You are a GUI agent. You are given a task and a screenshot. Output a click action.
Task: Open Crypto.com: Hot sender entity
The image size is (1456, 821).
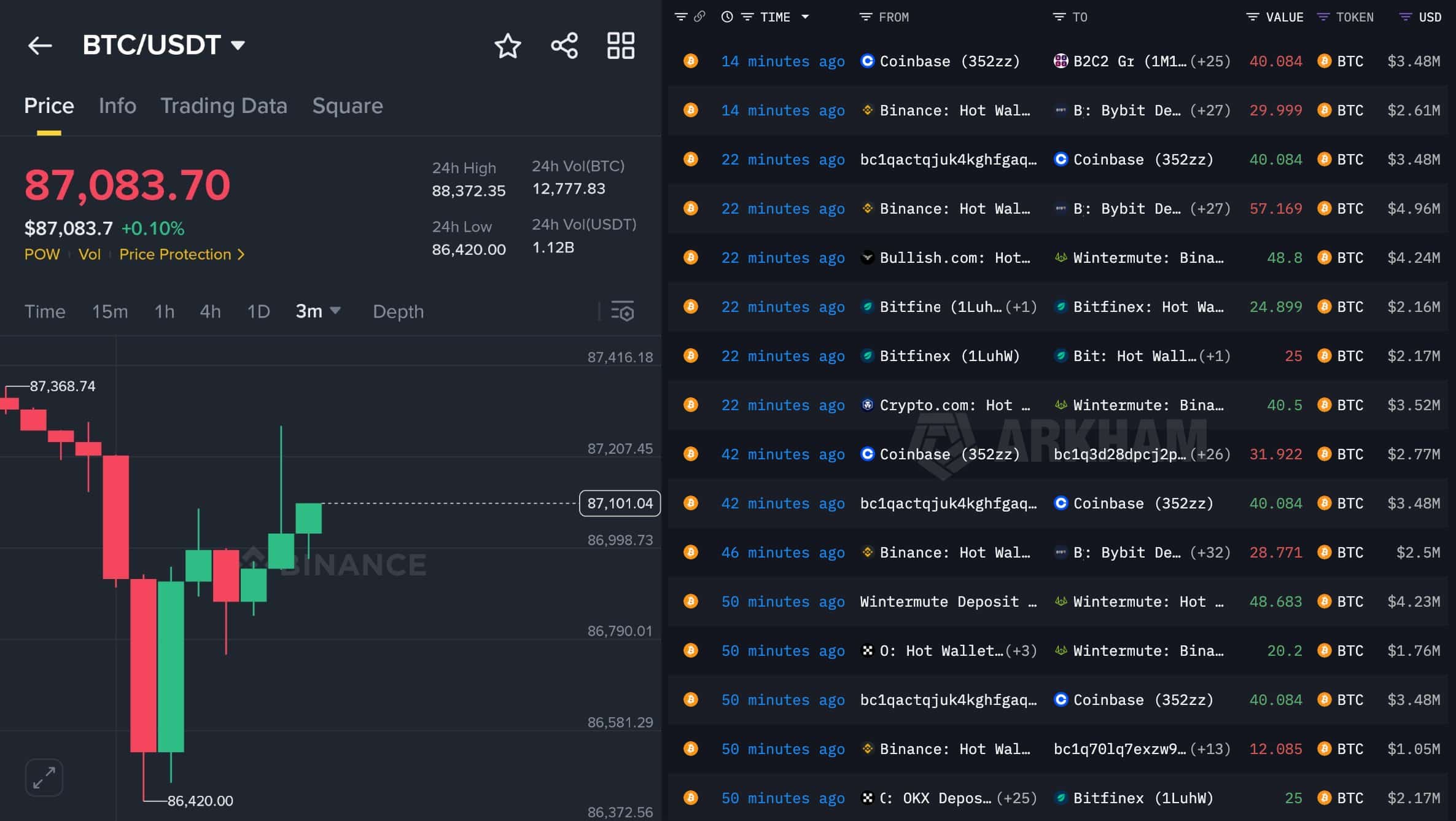955,405
